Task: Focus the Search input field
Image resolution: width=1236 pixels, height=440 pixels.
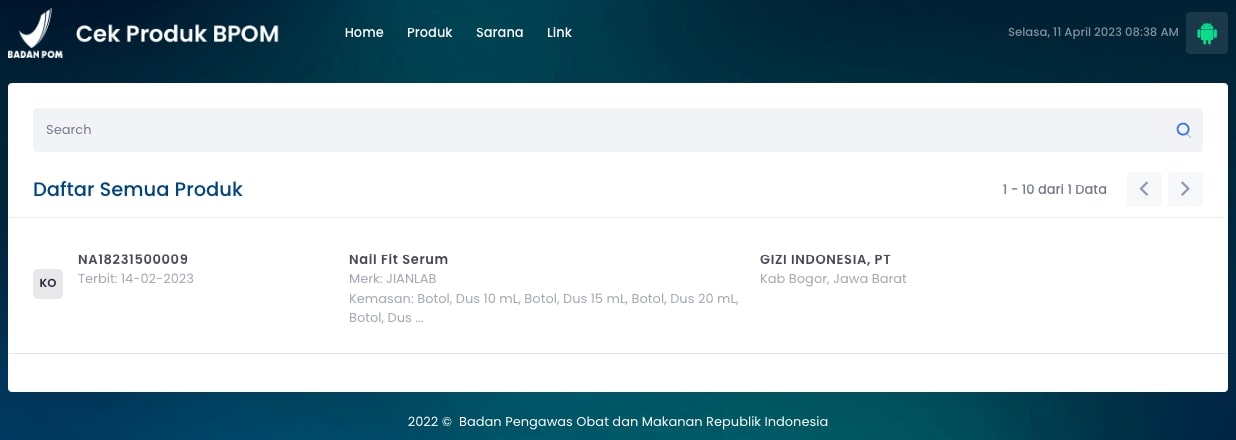Action: tap(600, 130)
